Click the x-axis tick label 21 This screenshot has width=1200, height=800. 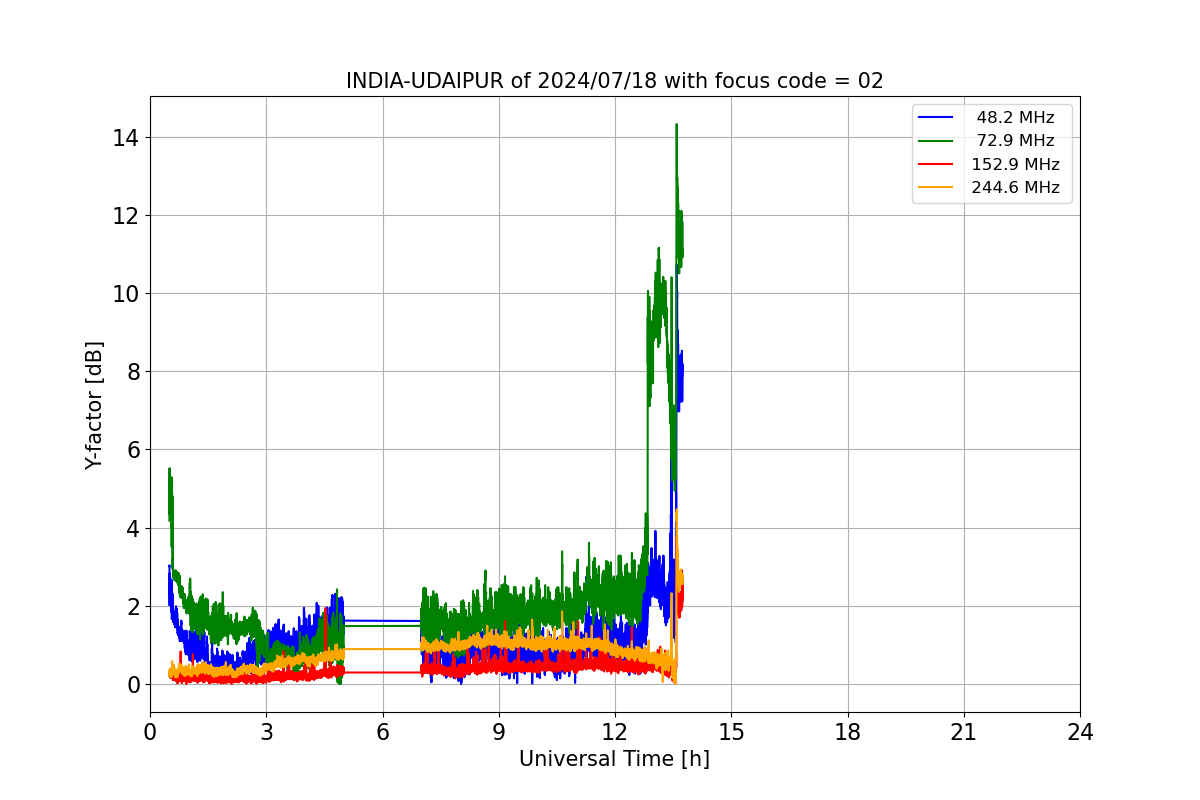[964, 732]
